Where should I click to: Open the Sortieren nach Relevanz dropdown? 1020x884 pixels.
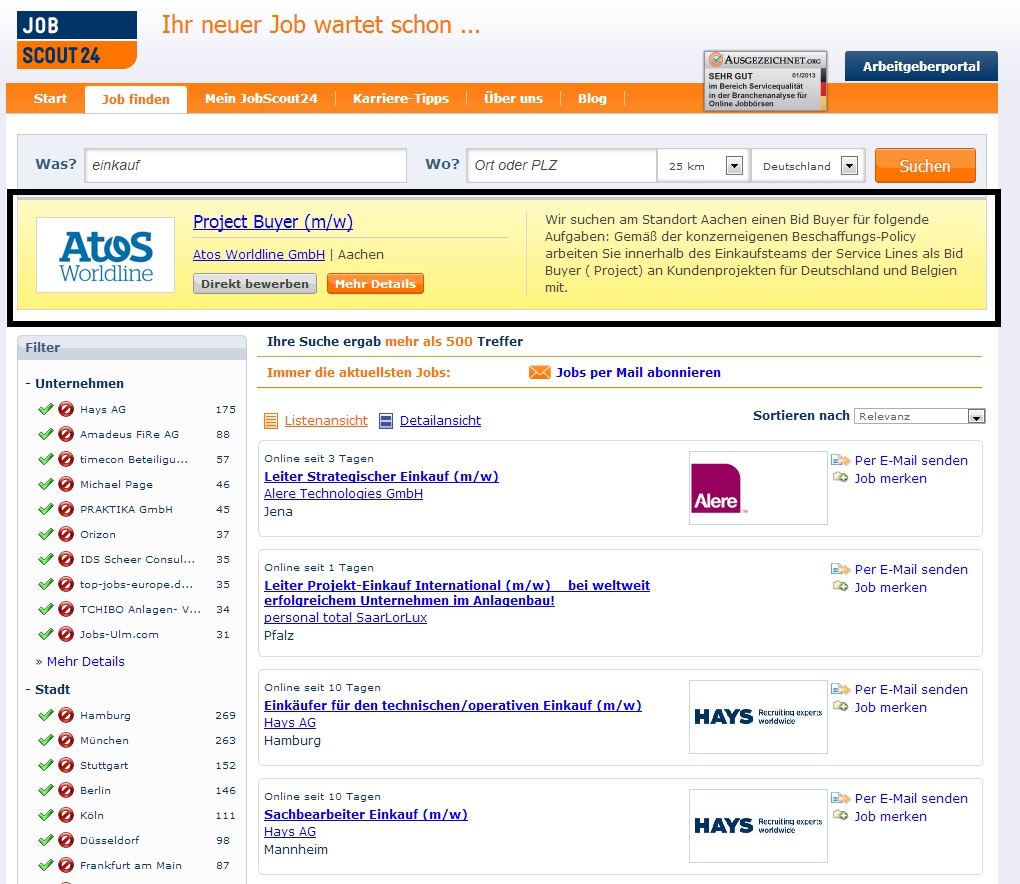coord(976,416)
